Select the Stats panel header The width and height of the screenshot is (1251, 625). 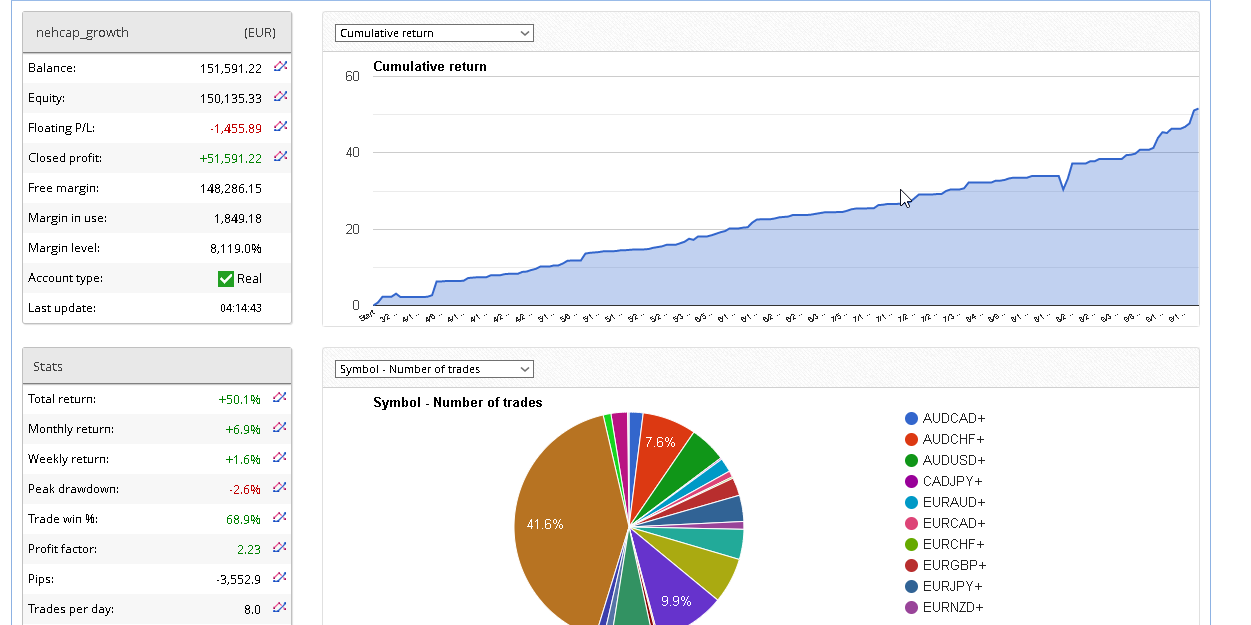(157, 367)
